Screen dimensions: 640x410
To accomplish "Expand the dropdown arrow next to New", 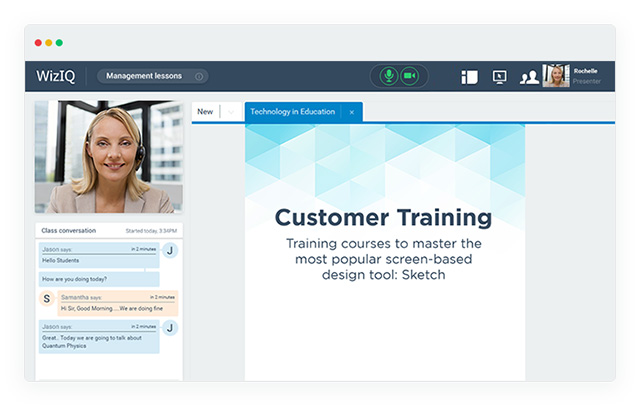I will (230, 112).
